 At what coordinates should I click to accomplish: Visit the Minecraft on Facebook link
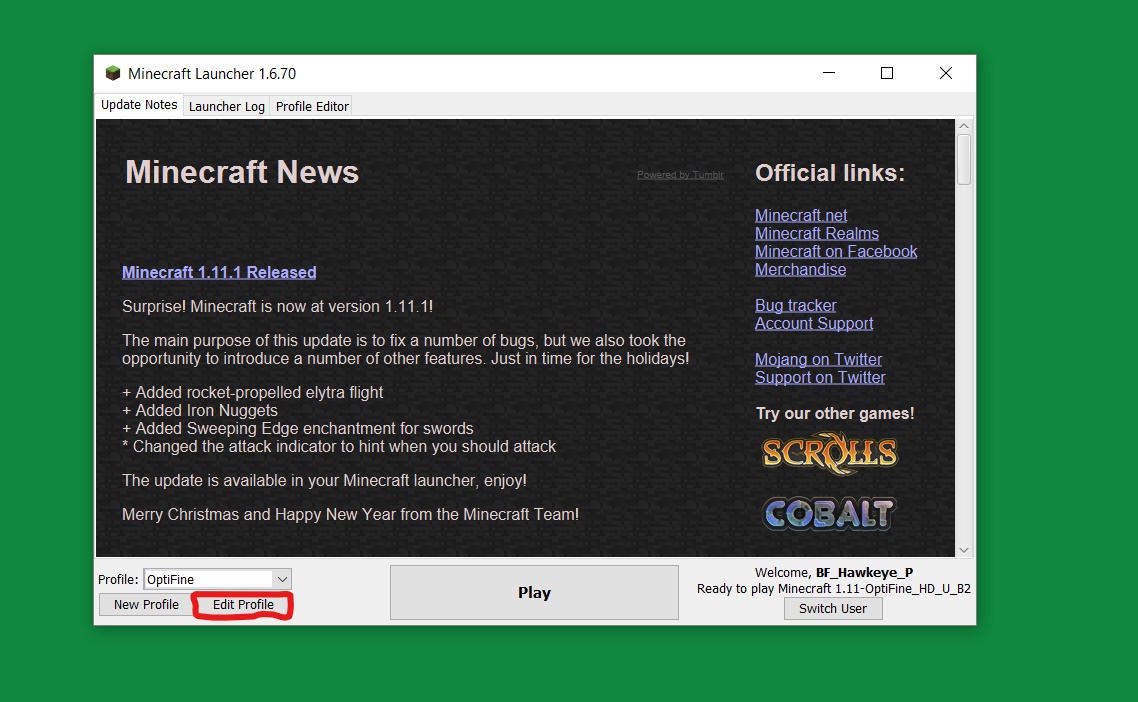click(836, 252)
